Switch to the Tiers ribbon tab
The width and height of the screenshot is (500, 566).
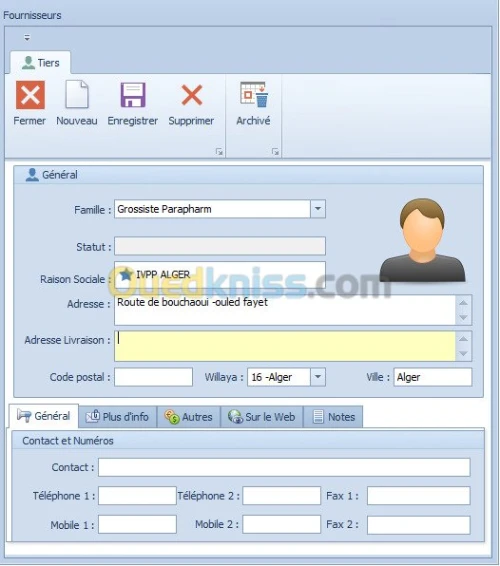tap(40, 63)
